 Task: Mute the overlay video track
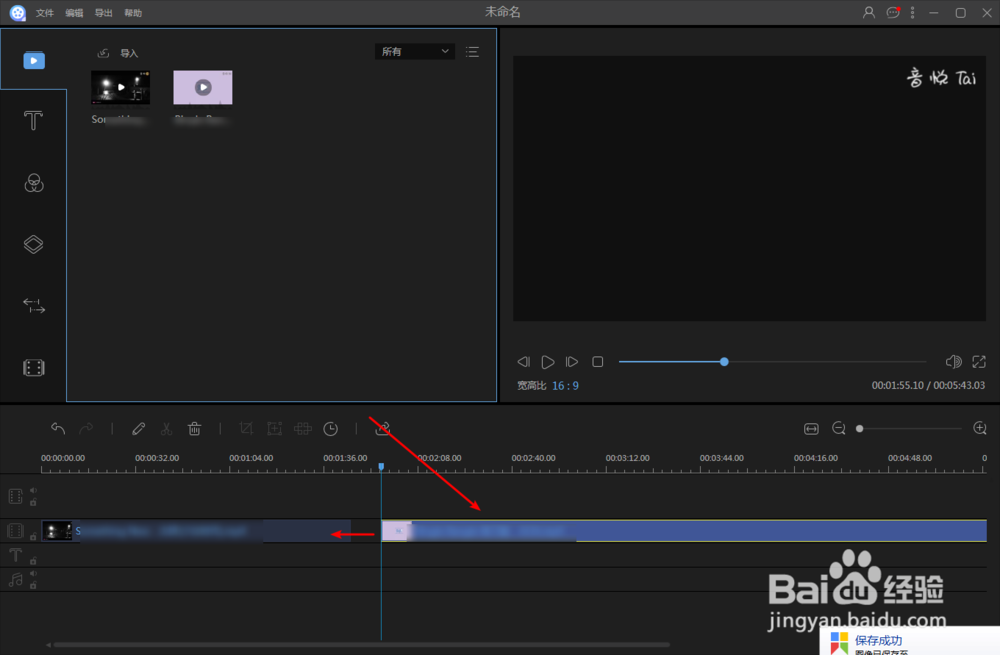[x=33, y=490]
